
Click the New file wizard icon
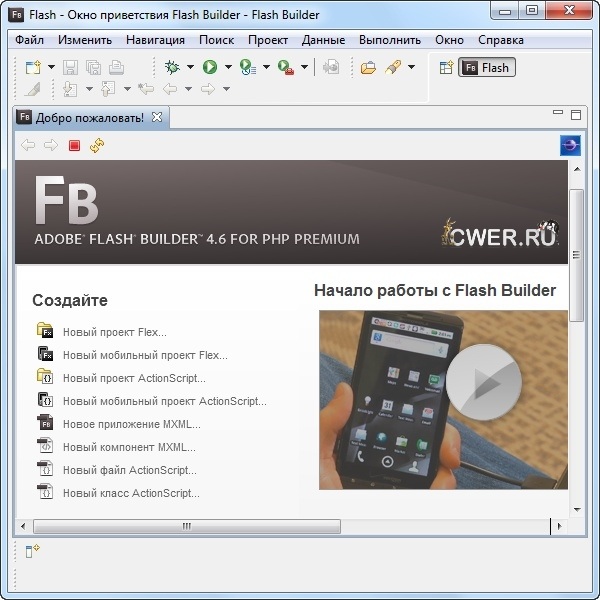(x=32, y=67)
